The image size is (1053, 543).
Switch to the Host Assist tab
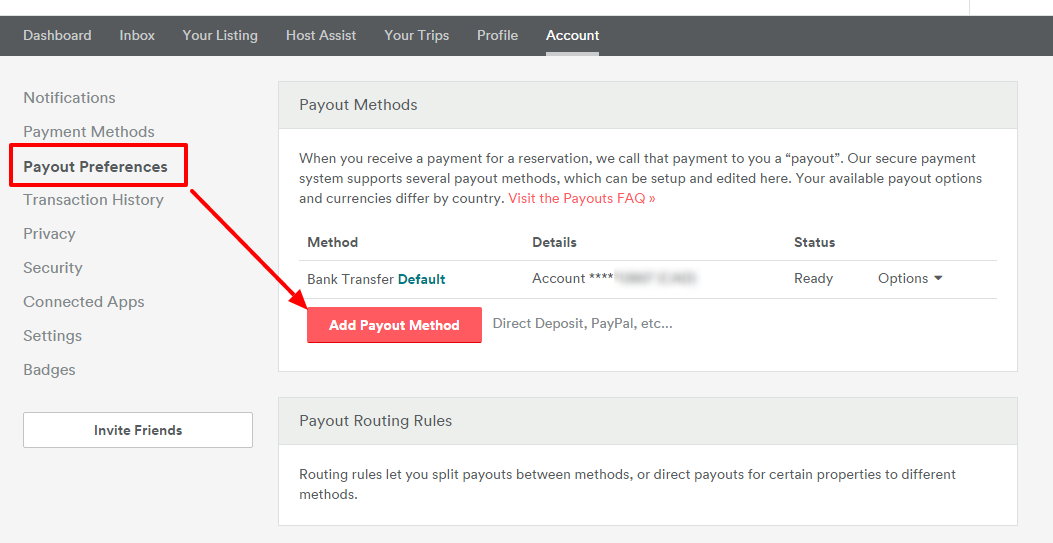click(x=321, y=35)
